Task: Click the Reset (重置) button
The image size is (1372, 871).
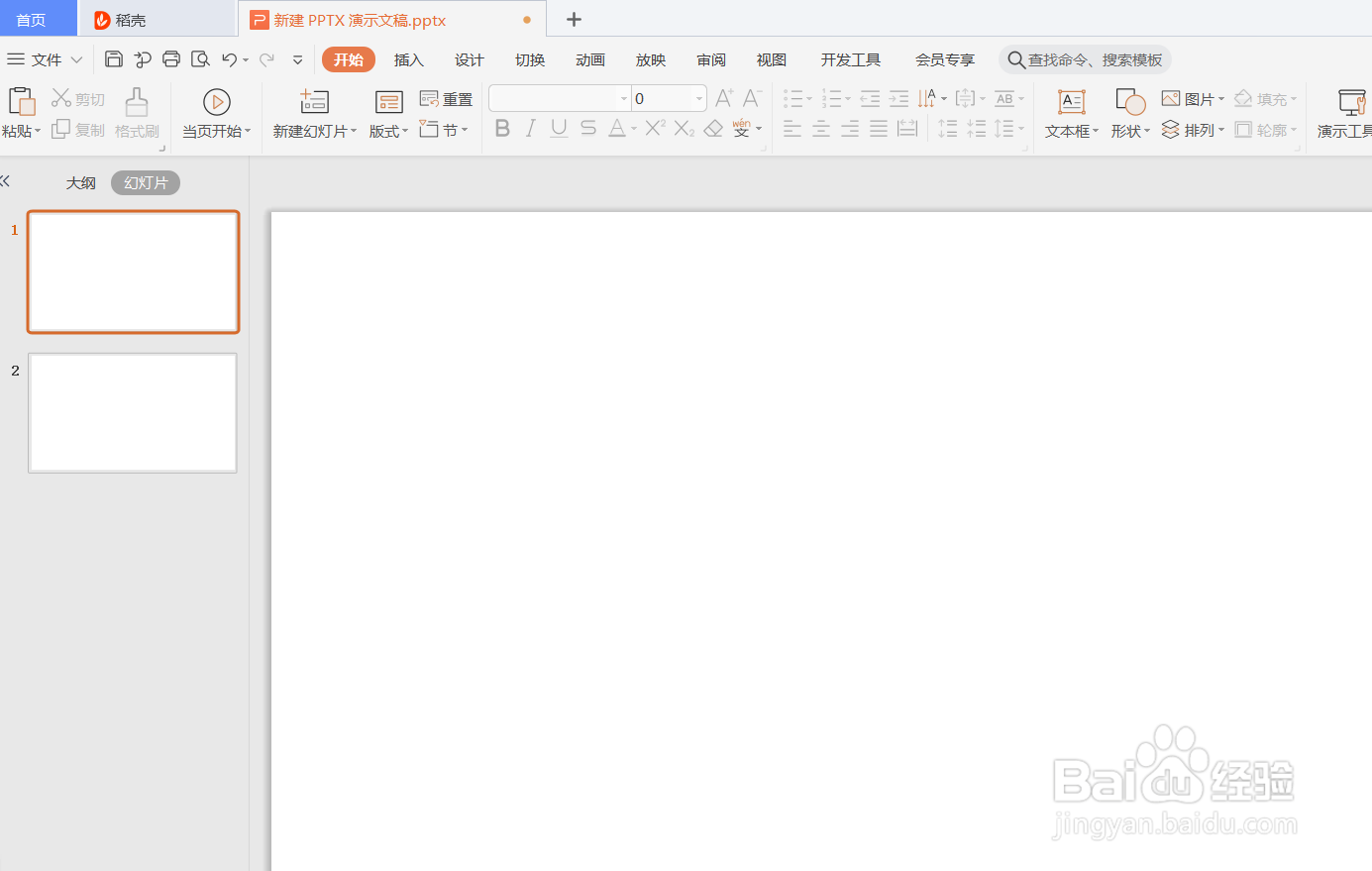Action: 446,99
